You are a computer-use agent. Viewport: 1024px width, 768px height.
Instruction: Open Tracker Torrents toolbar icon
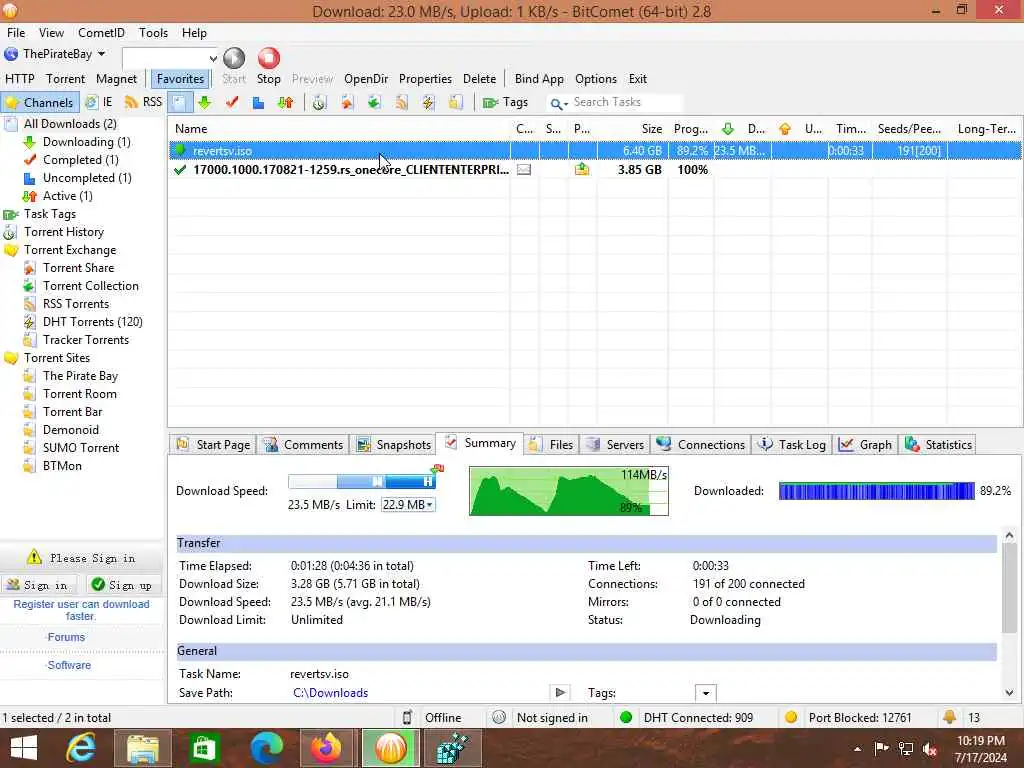tap(456, 102)
